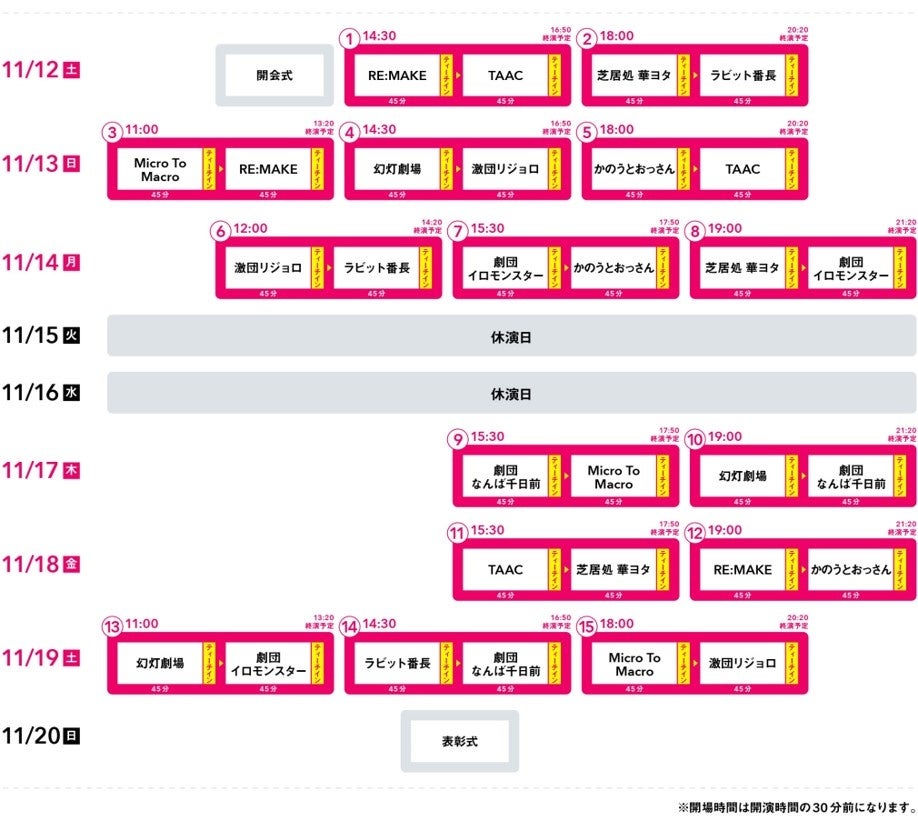
Task: Click the circled number 1 session marker
Action: [x=349, y=38]
